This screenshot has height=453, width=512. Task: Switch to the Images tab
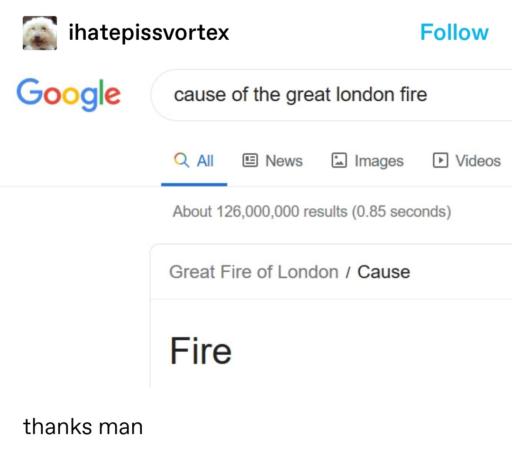(x=367, y=161)
